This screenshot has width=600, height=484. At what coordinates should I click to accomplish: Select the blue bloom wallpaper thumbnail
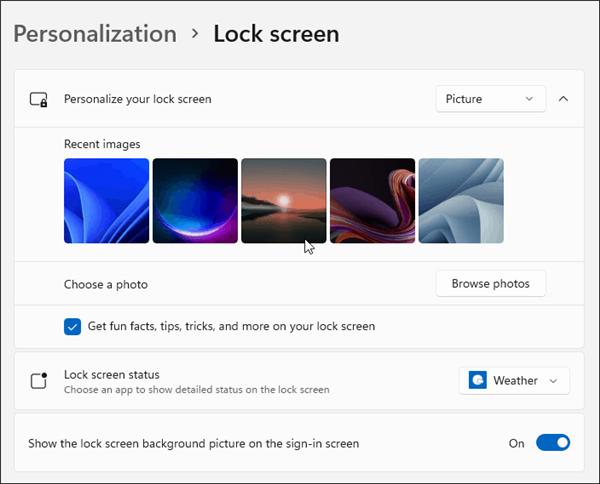[106, 201]
